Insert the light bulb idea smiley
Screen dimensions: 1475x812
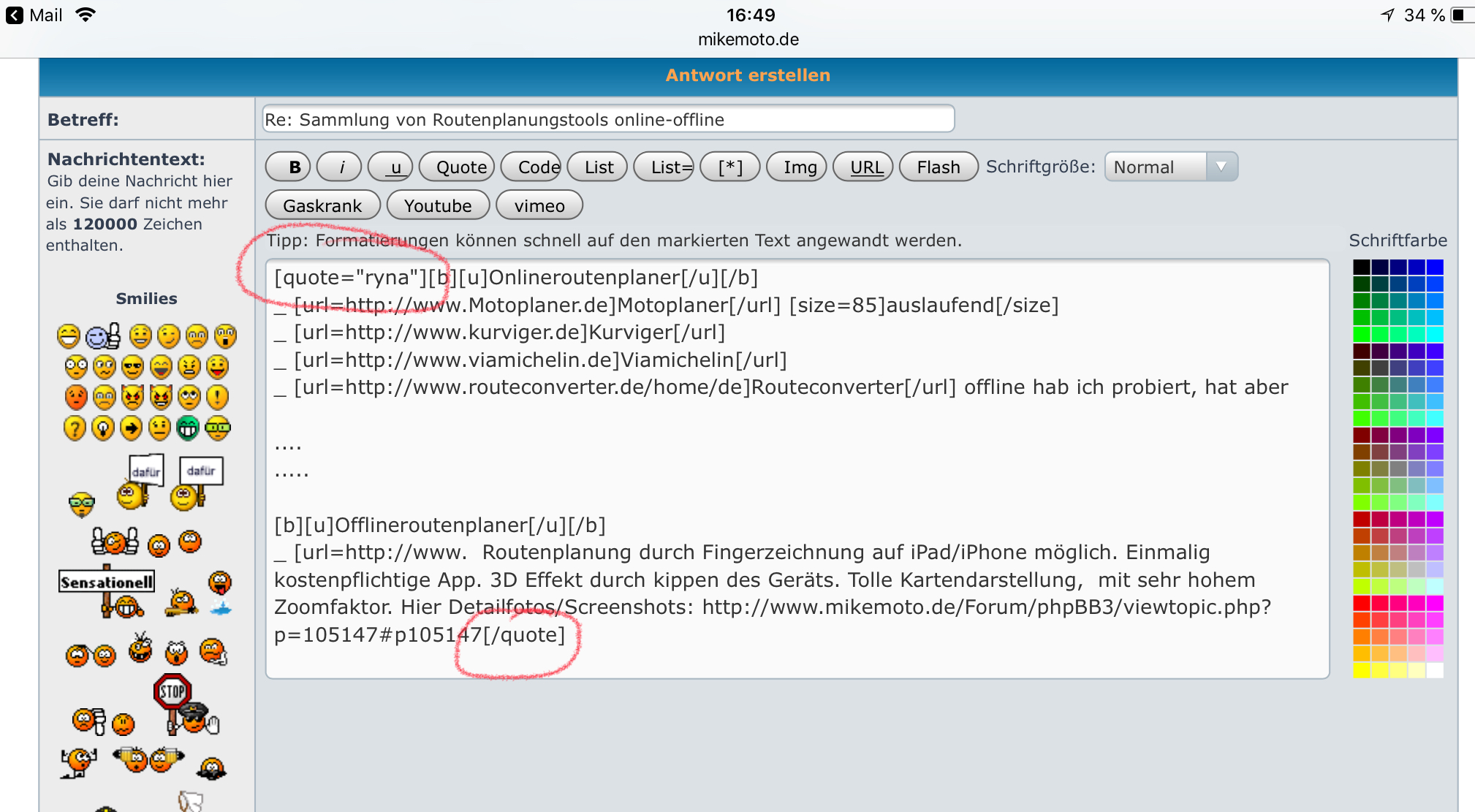point(103,428)
